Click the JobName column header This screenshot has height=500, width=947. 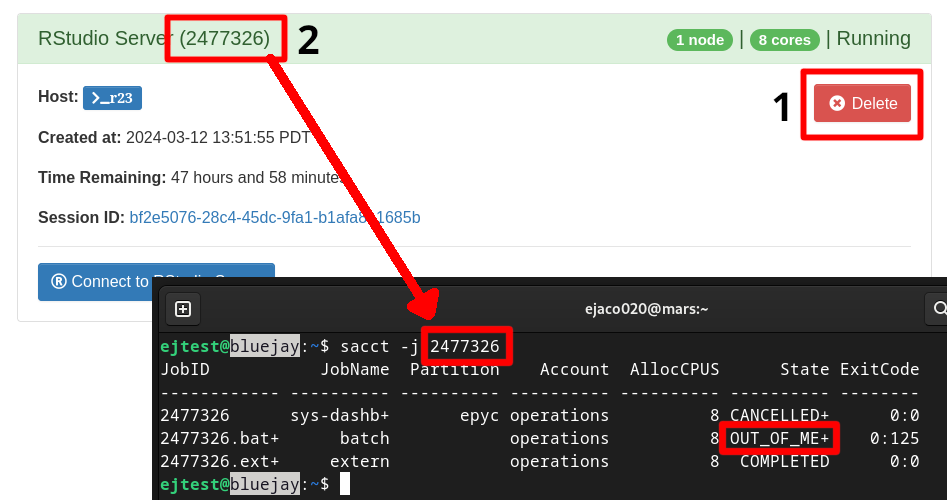[354, 369]
